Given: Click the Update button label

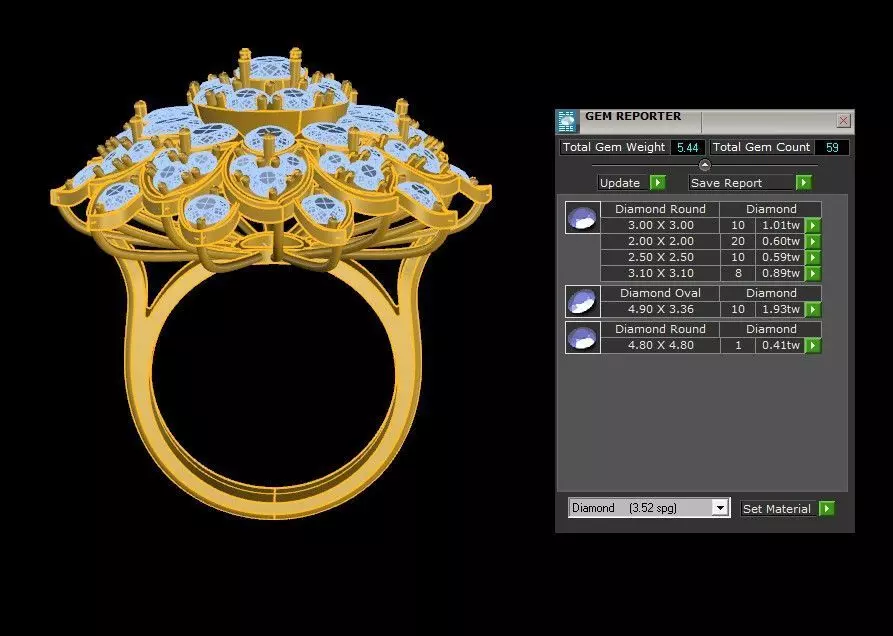Looking at the screenshot, I should [620, 183].
